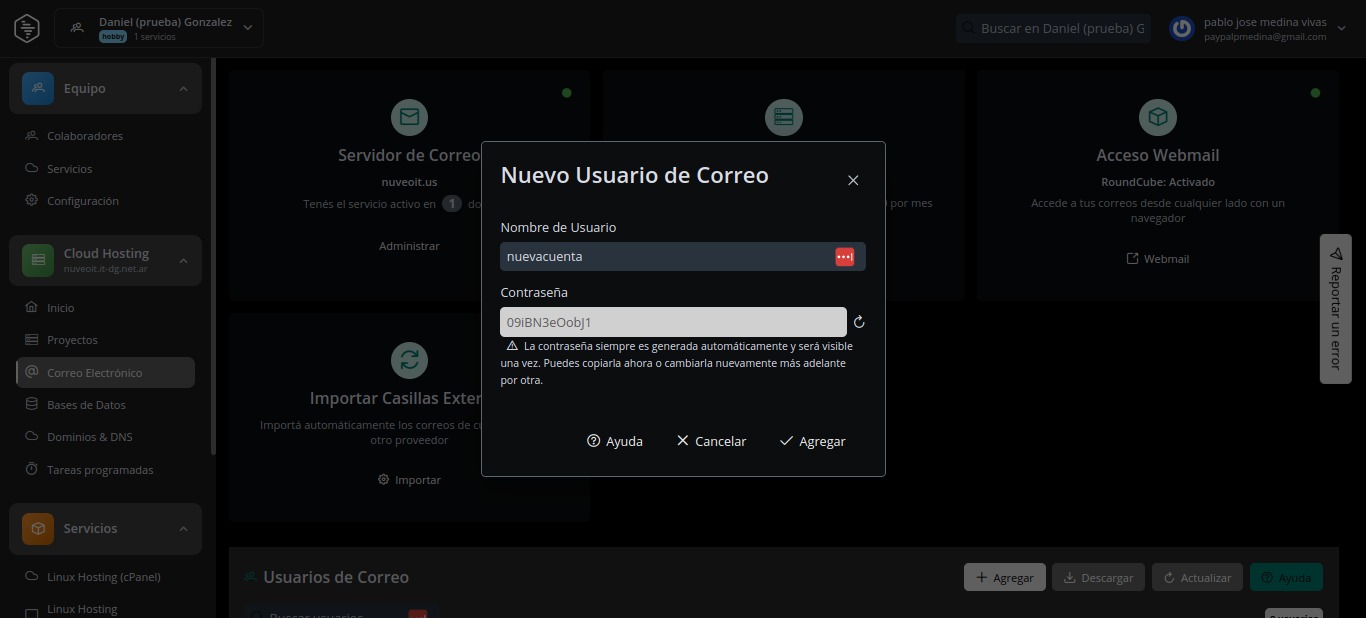Close the Nuevo Usuario de Correo dialog
This screenshot has width=1366, height=618.
click(853, 181)
